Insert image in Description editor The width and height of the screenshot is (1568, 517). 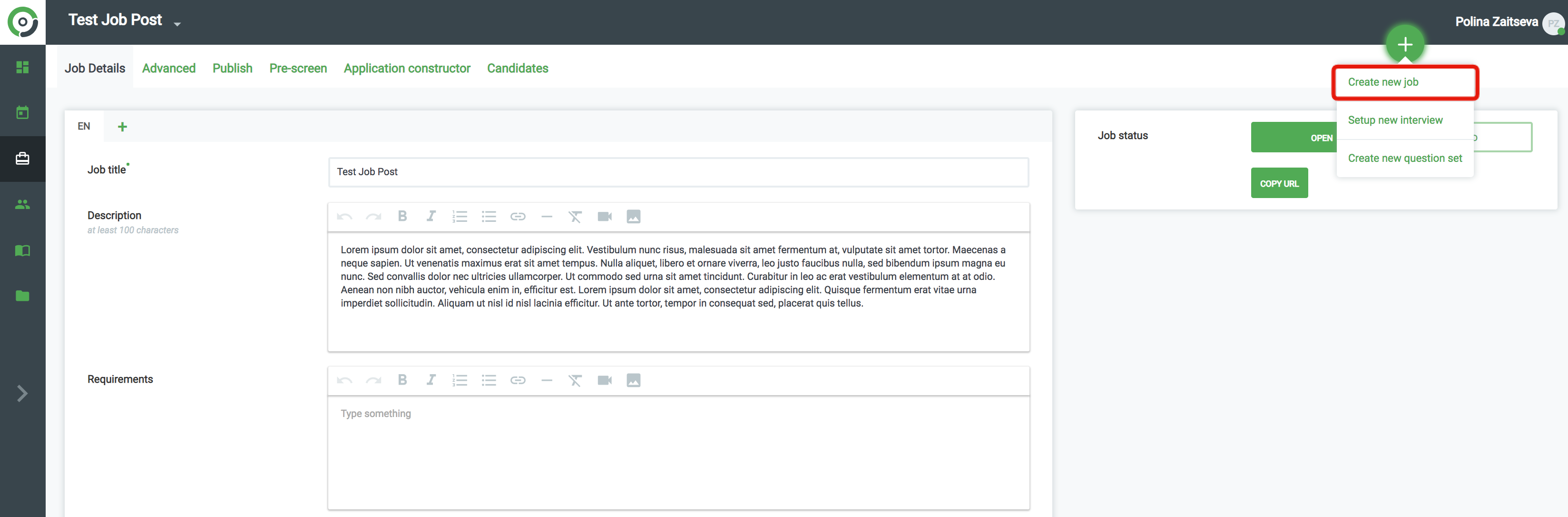click(x=633, y=216)
